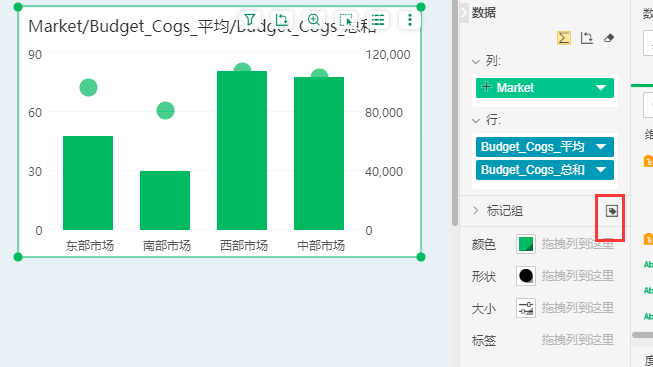Open the three-dot more options menu
The width and height of the screenshot is (653, 367).
point(410,20)
